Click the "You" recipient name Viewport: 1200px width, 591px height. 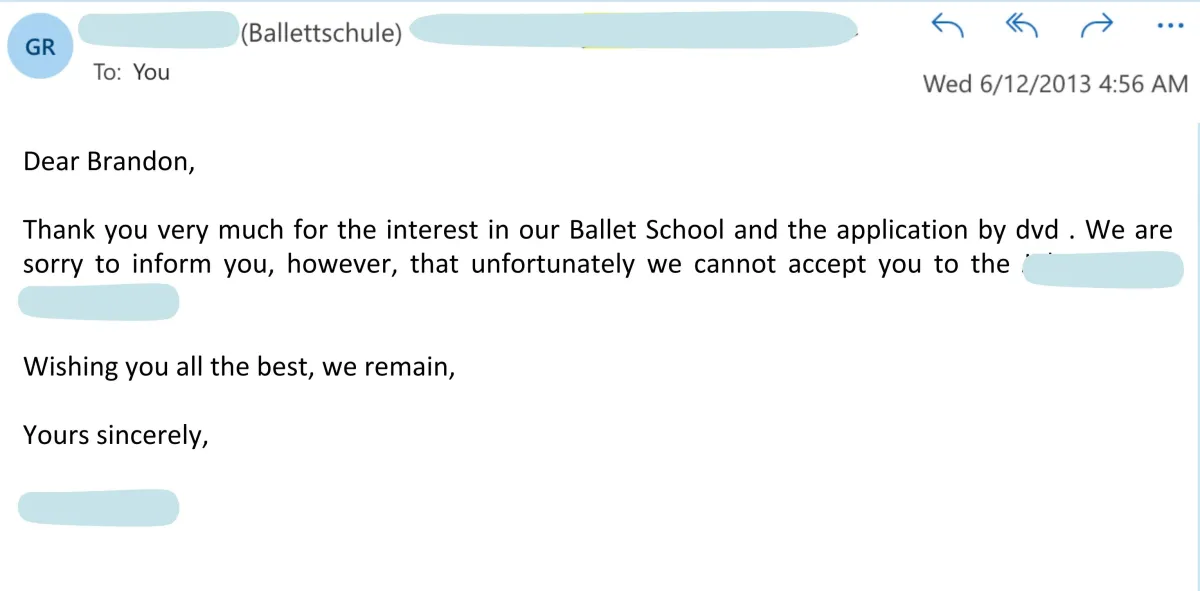pyautogui.click(x=151, y=72)
